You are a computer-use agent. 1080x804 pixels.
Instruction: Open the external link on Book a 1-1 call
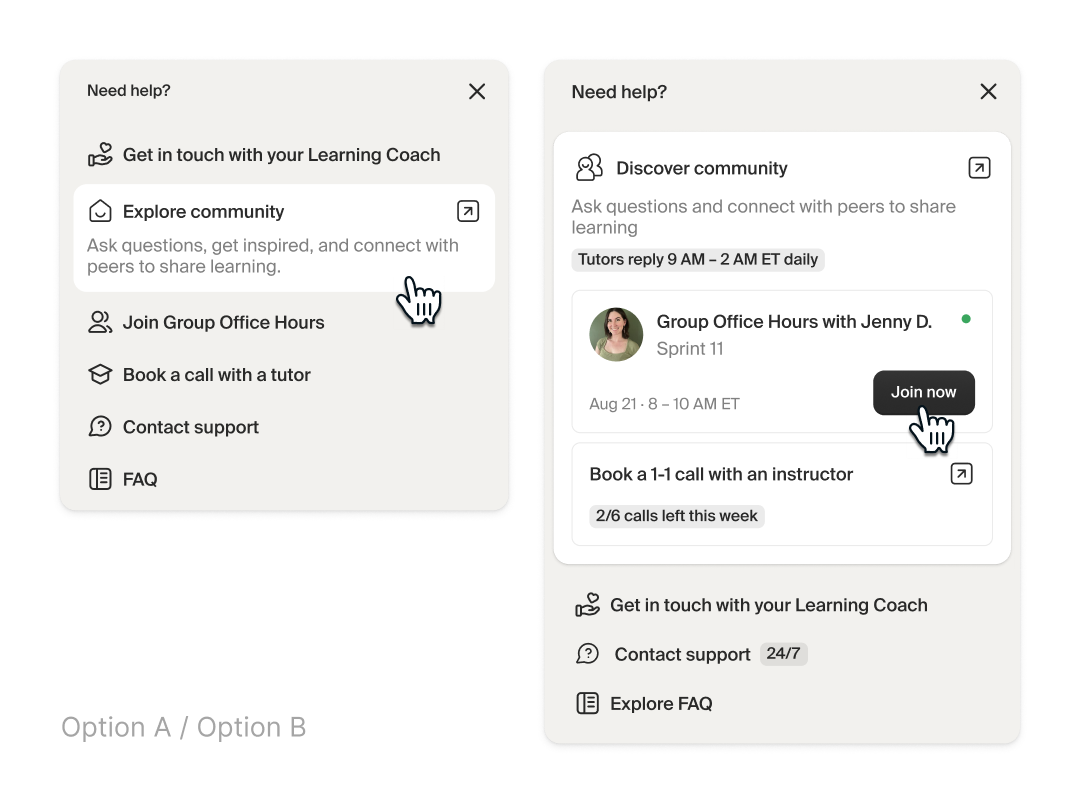[961, 473]
